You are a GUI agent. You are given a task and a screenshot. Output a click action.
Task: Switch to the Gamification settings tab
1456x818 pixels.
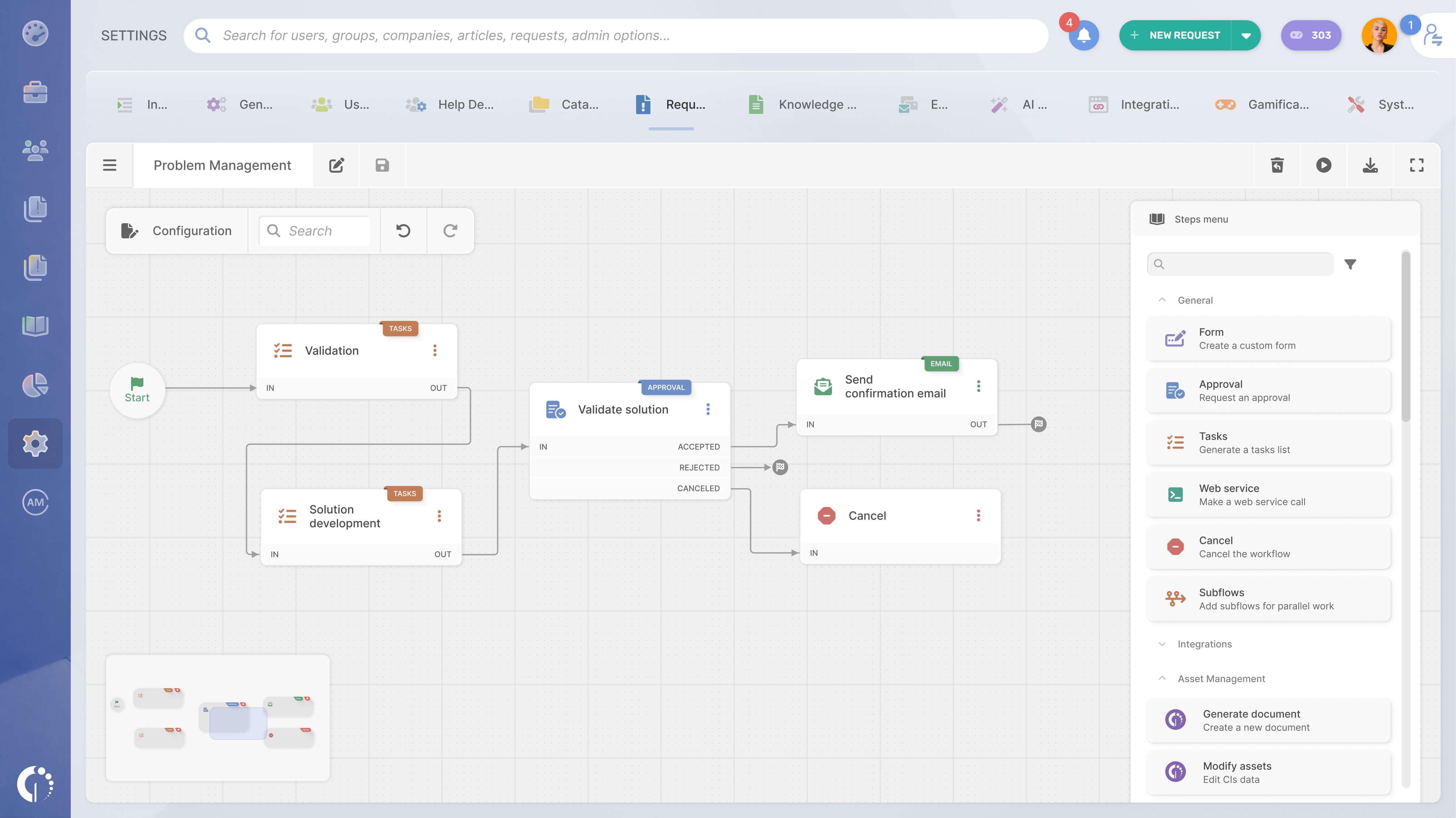point(1262,105)
